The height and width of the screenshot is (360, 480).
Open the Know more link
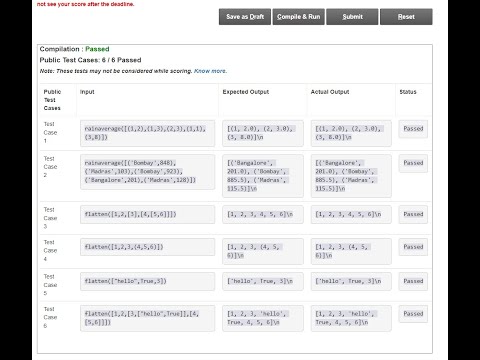pyautogui.click(x=210, y=71)
